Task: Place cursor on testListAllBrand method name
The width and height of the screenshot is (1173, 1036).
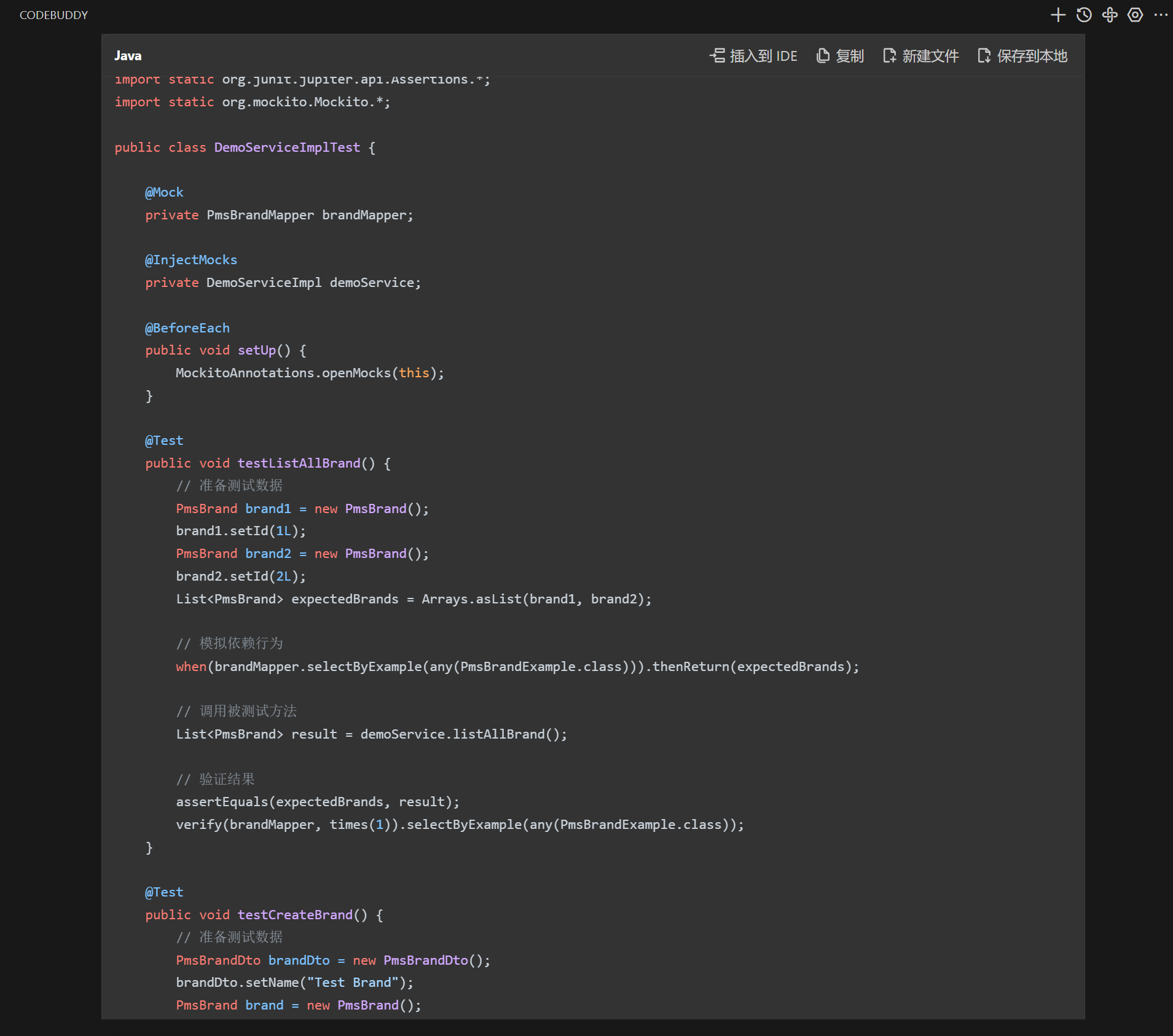Action: pos(299,463)
